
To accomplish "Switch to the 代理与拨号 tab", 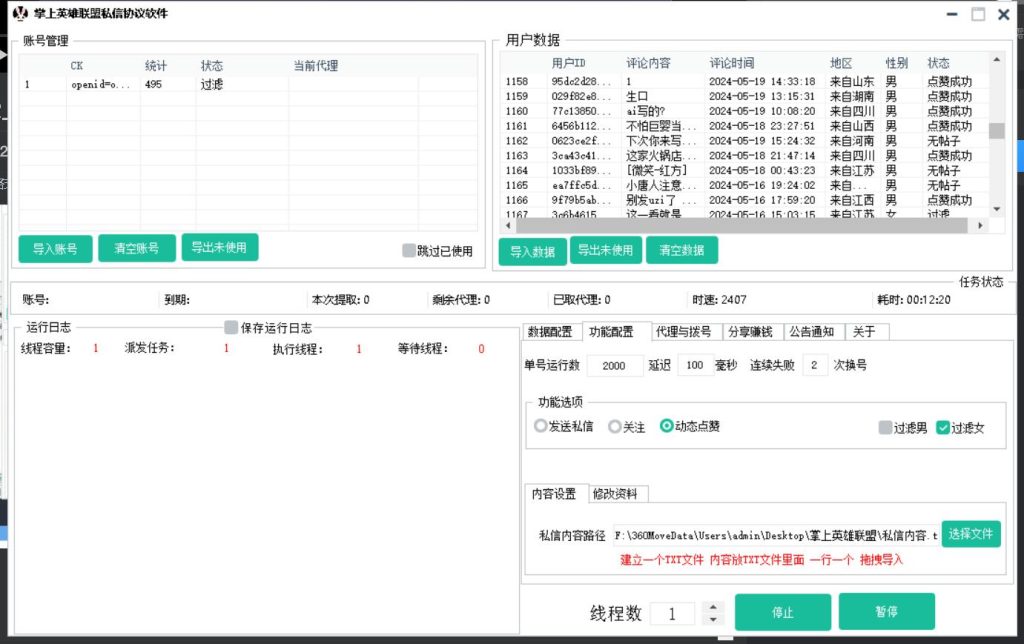I will click(683, 332).
